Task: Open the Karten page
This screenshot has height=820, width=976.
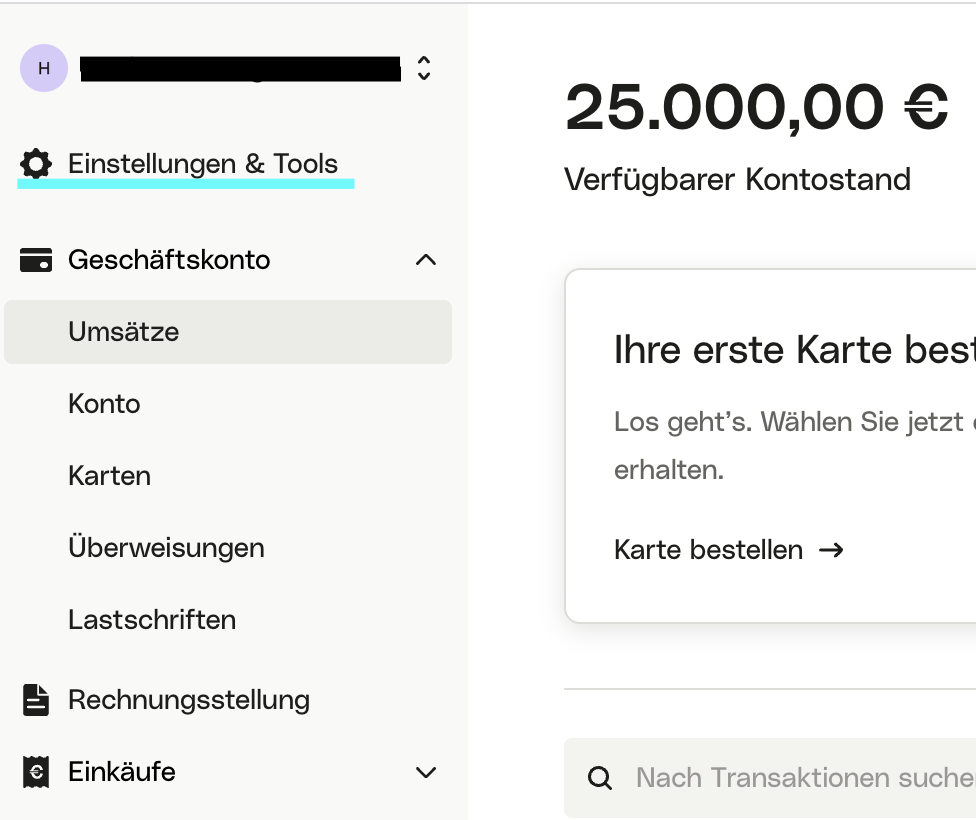Action: coord(109,476)
